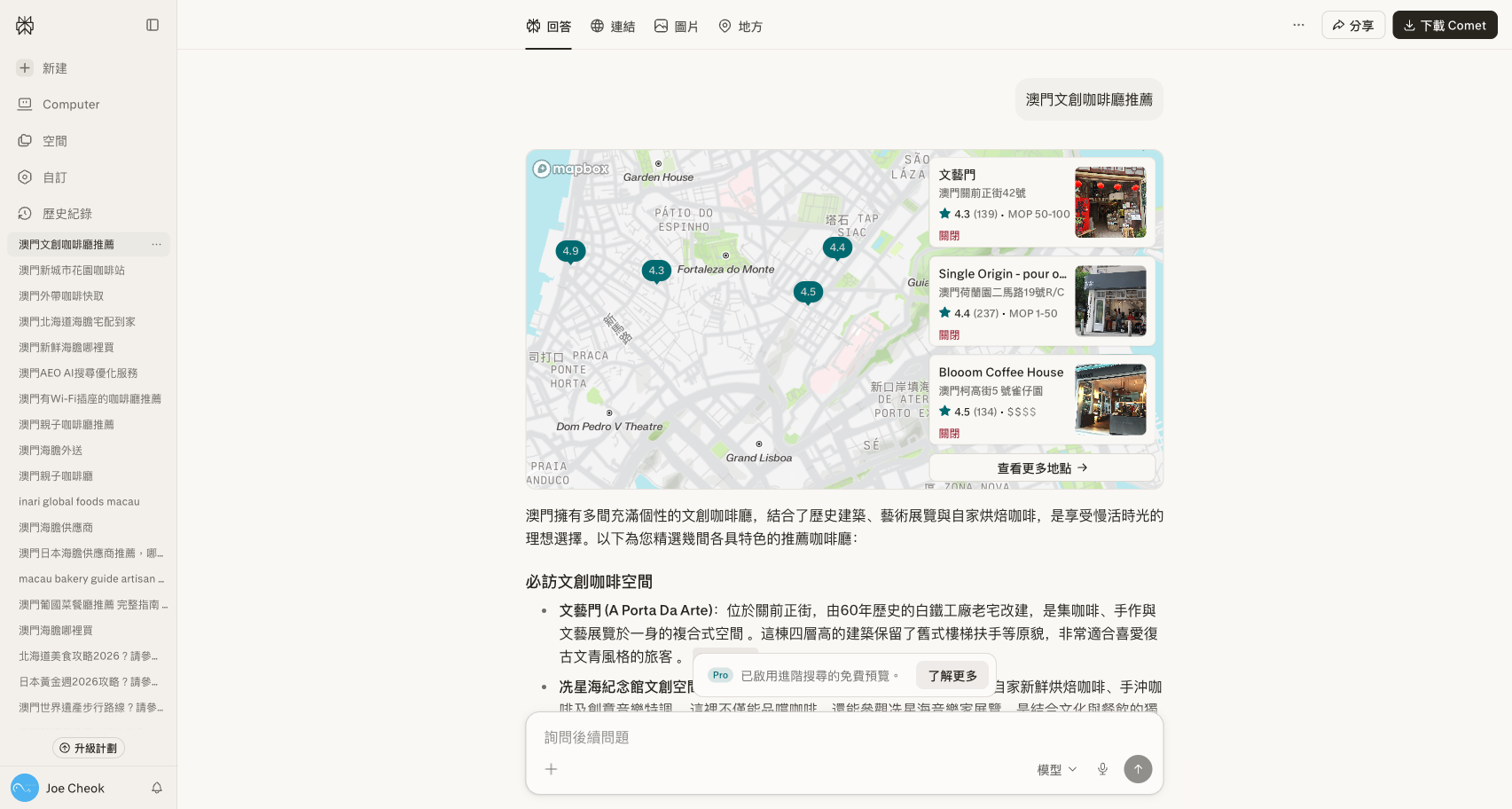Open the 文藝門 place card
This screenshot has width=1512, height=809.
(x=1042, y=202)
